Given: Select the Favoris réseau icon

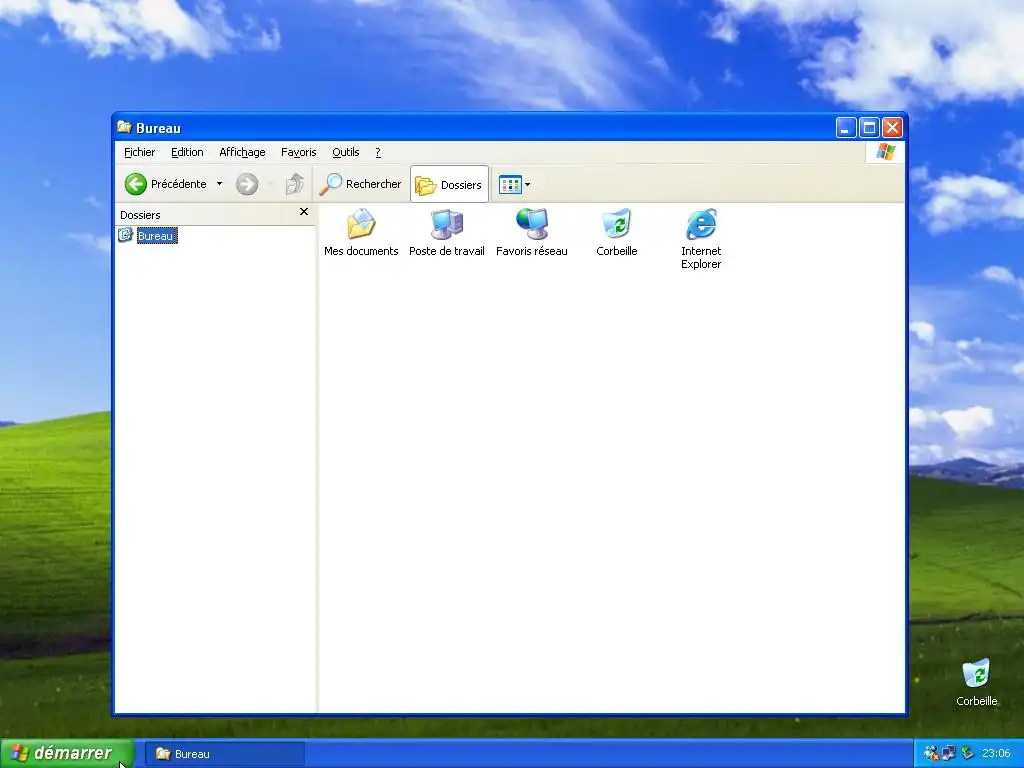Looking at the screenshot, I should 532,224.
